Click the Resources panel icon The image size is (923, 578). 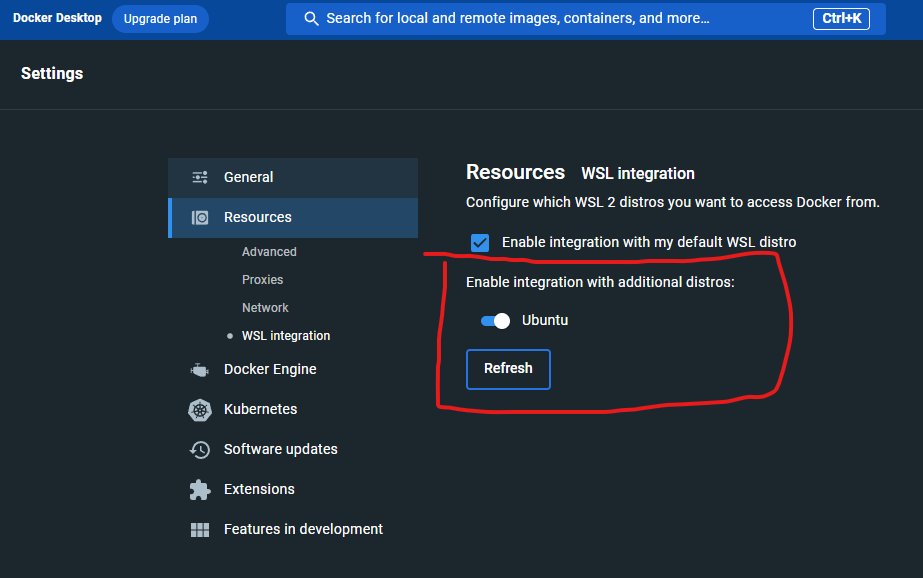(199, 217)
